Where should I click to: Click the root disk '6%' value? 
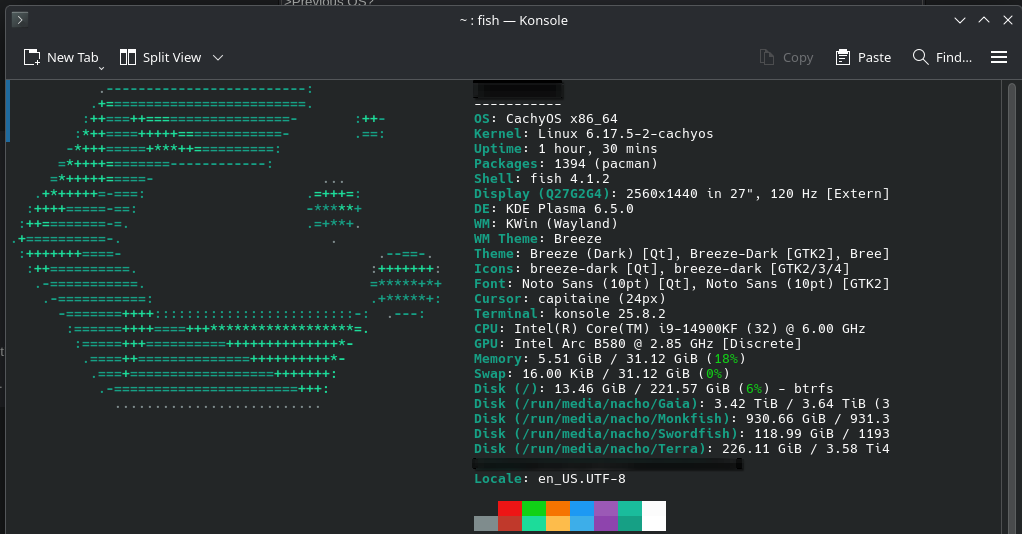[x=754, y=389]
